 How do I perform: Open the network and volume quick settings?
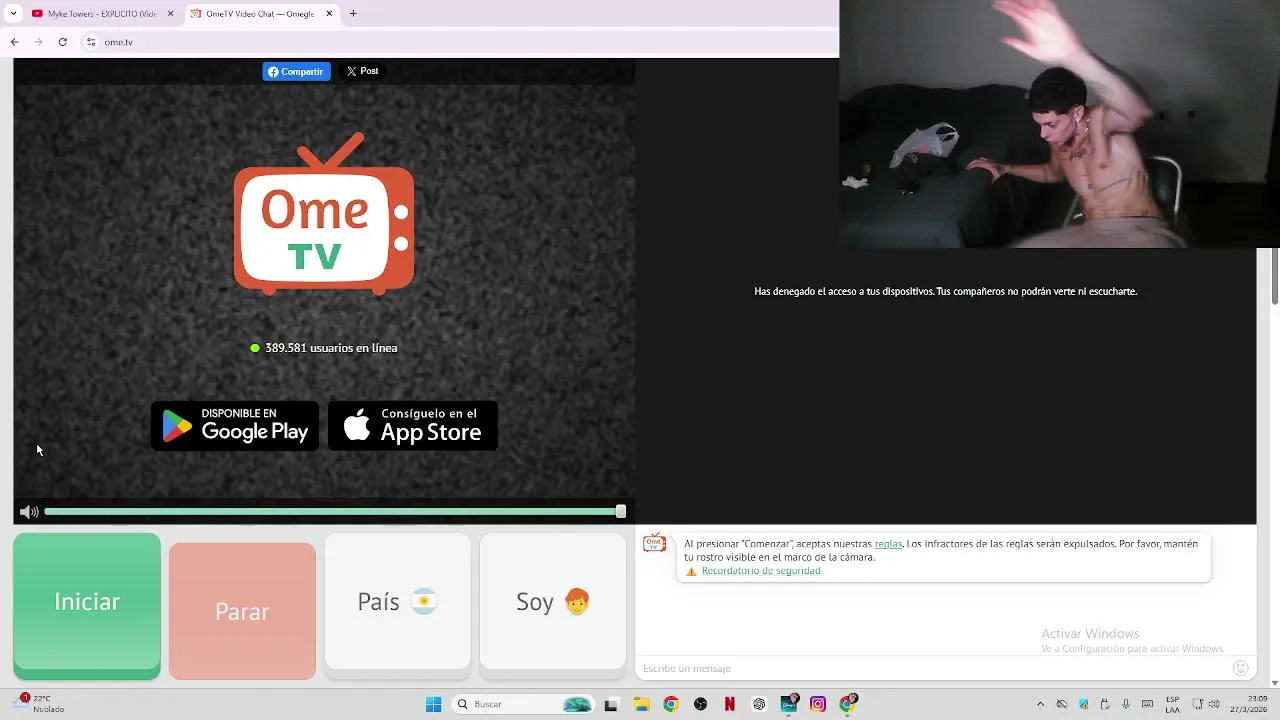pos(1208,704)
